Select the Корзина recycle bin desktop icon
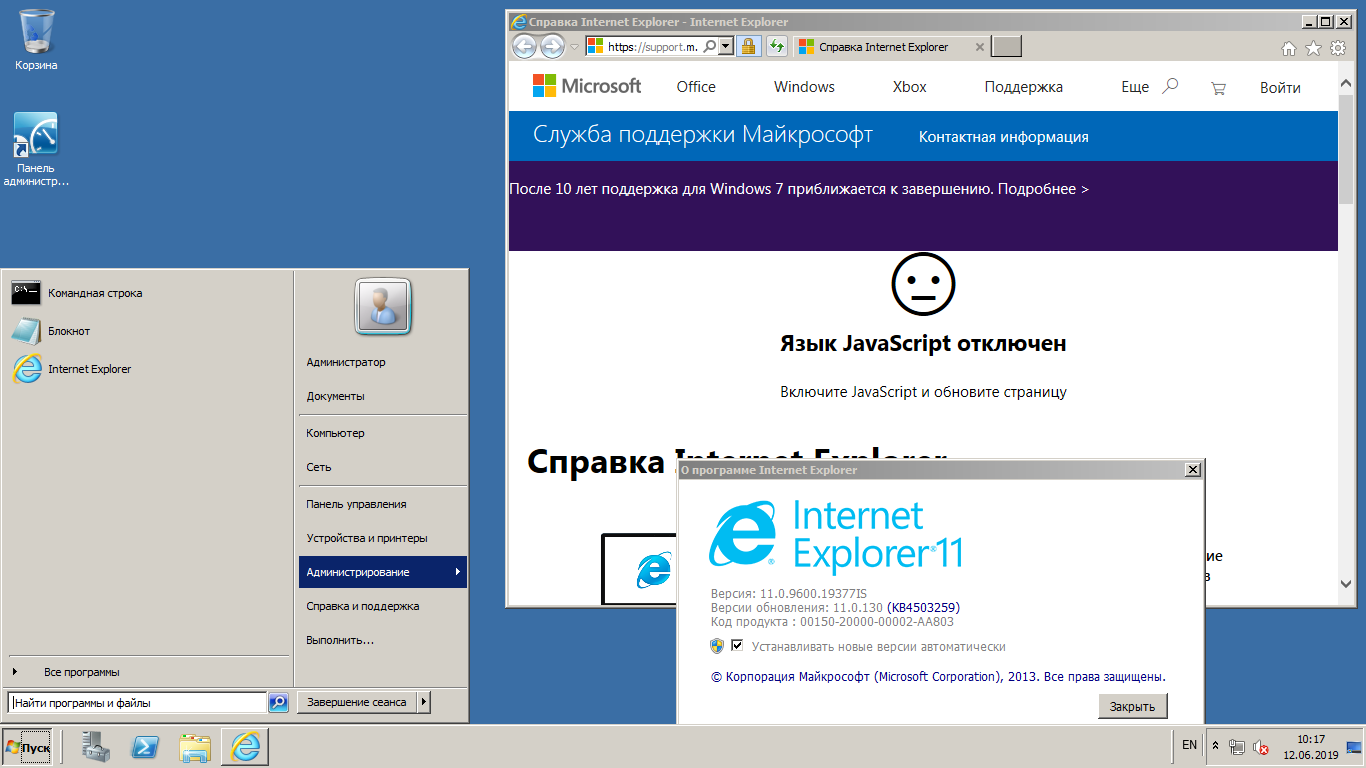 click(36, 40)
